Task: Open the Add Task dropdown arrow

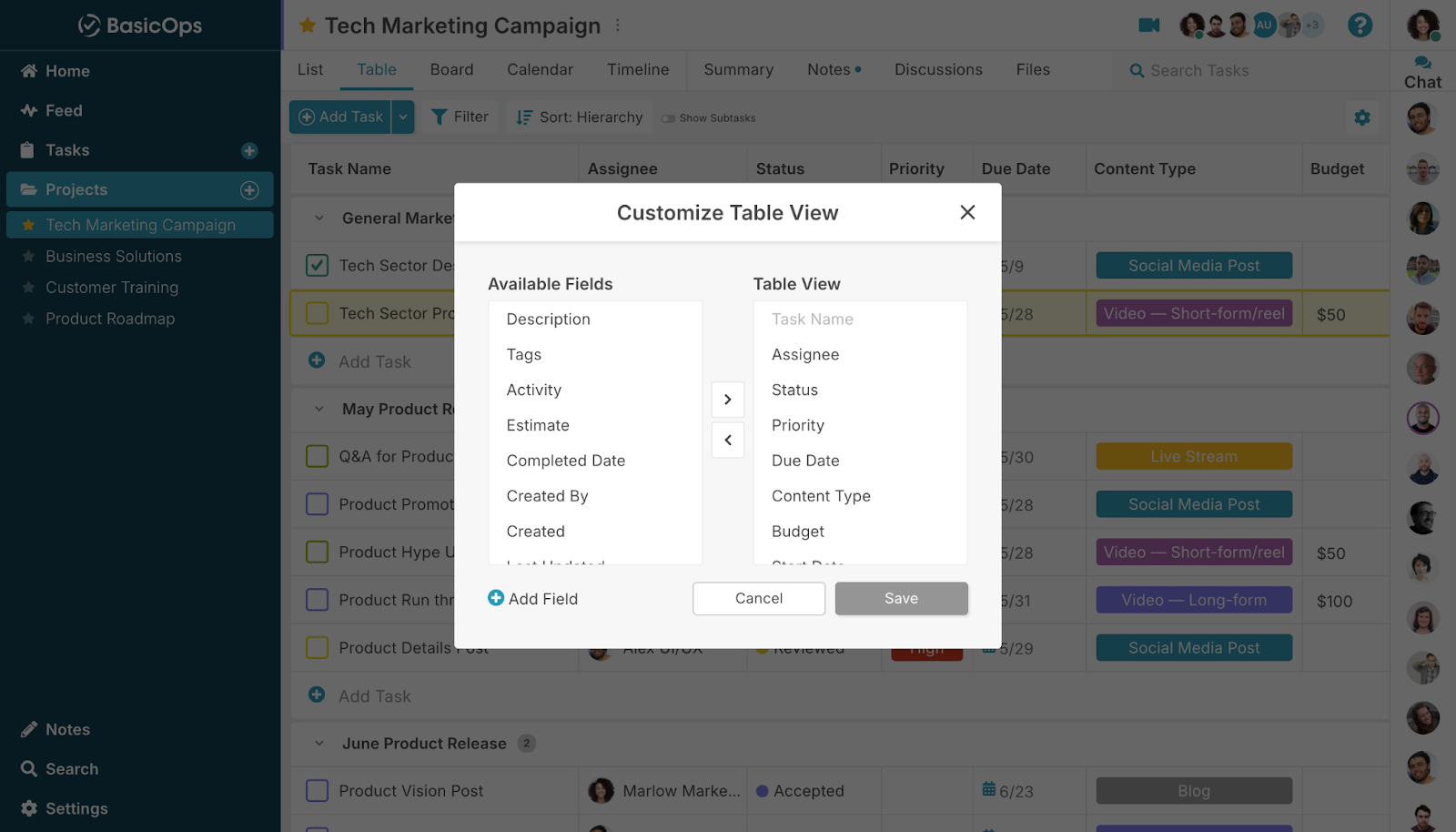Action: [403, 117]
